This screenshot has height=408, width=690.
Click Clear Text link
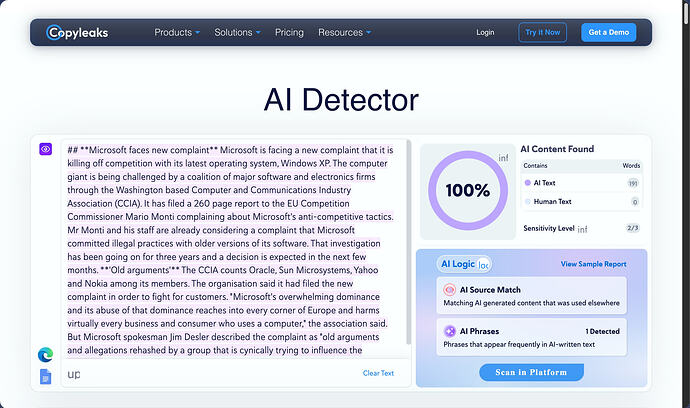click(x=378, y=373)
